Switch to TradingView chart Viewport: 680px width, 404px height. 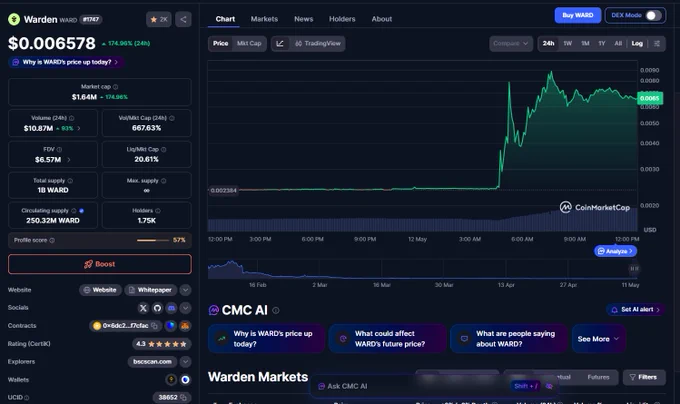click(x=318, y=43)
